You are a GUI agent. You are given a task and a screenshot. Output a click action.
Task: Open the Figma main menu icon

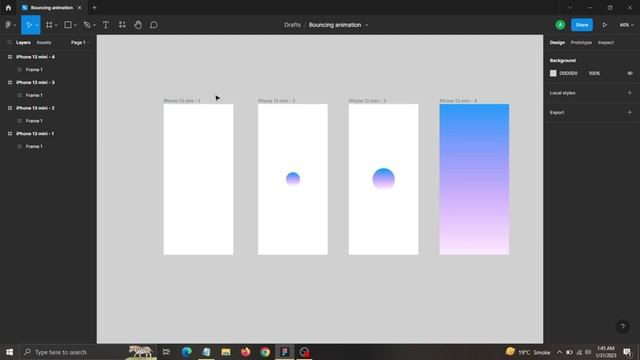pos(8,25)
